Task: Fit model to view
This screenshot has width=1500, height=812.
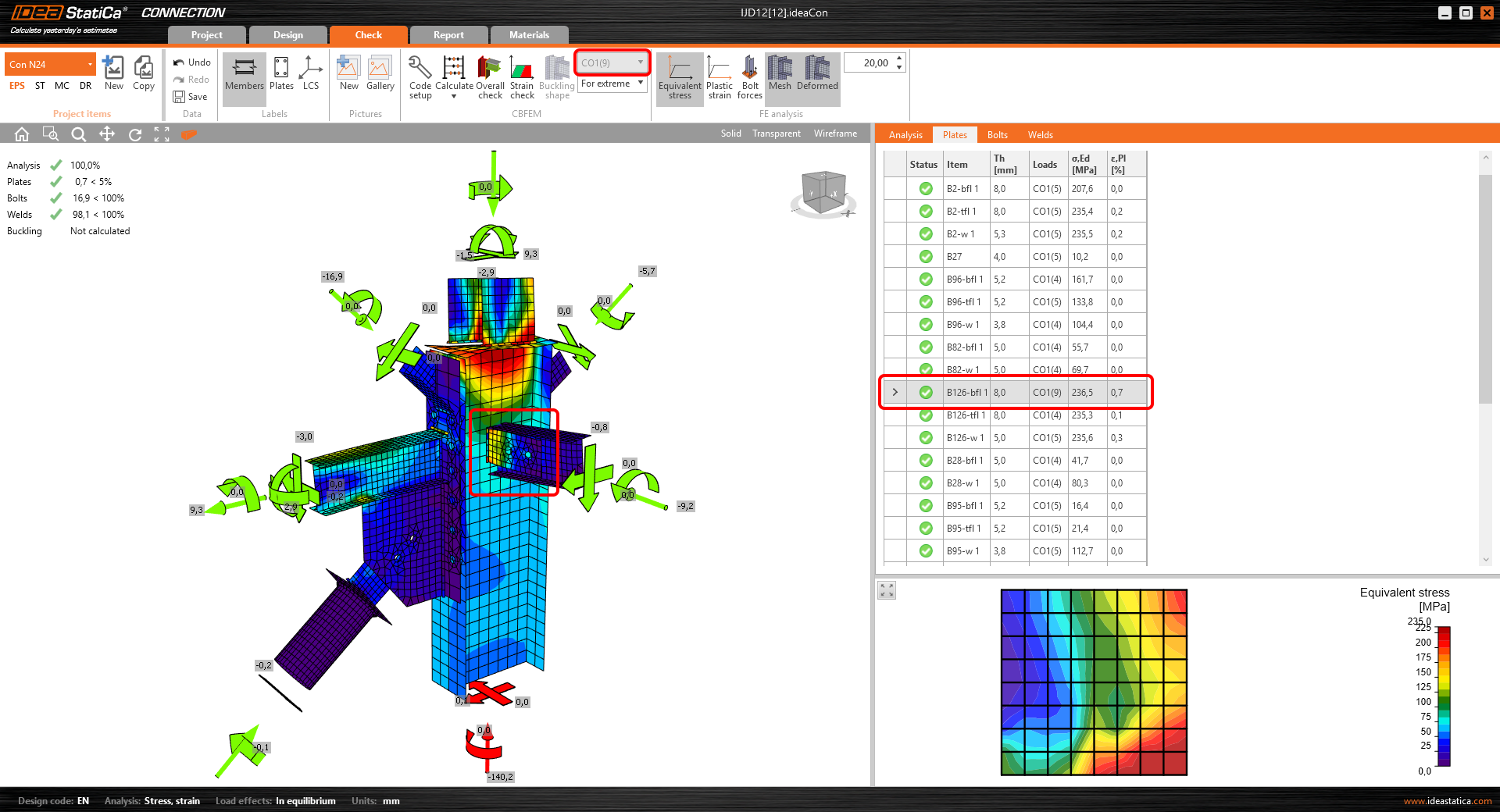Action: (x=162, y=134)
